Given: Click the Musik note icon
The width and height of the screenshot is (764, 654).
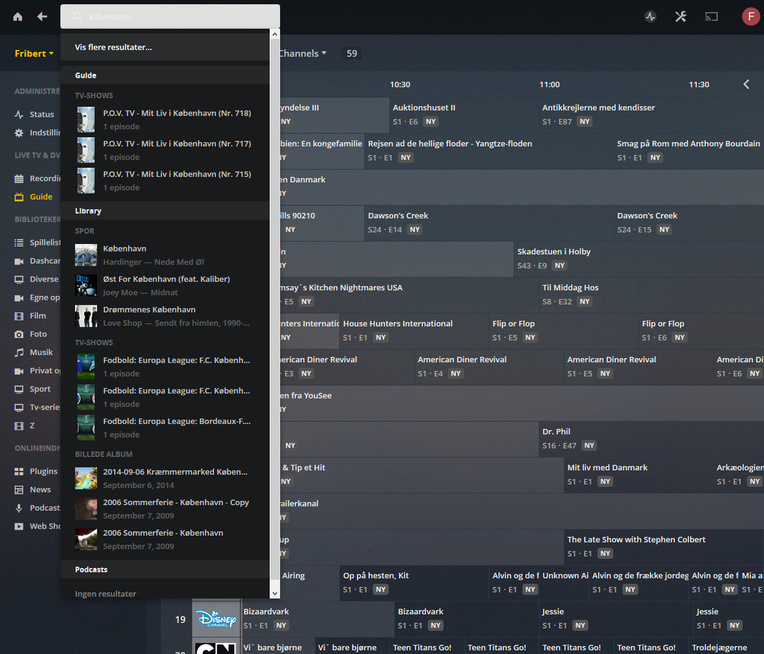Looking at the screenshot, I should click(x=19, y=352).
